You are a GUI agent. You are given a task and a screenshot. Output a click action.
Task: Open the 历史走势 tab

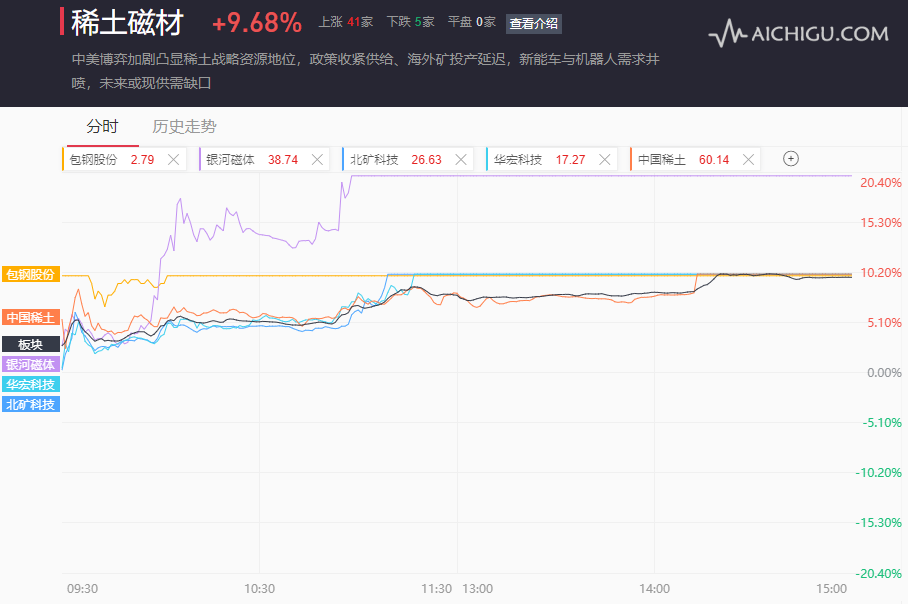[184, 127]
